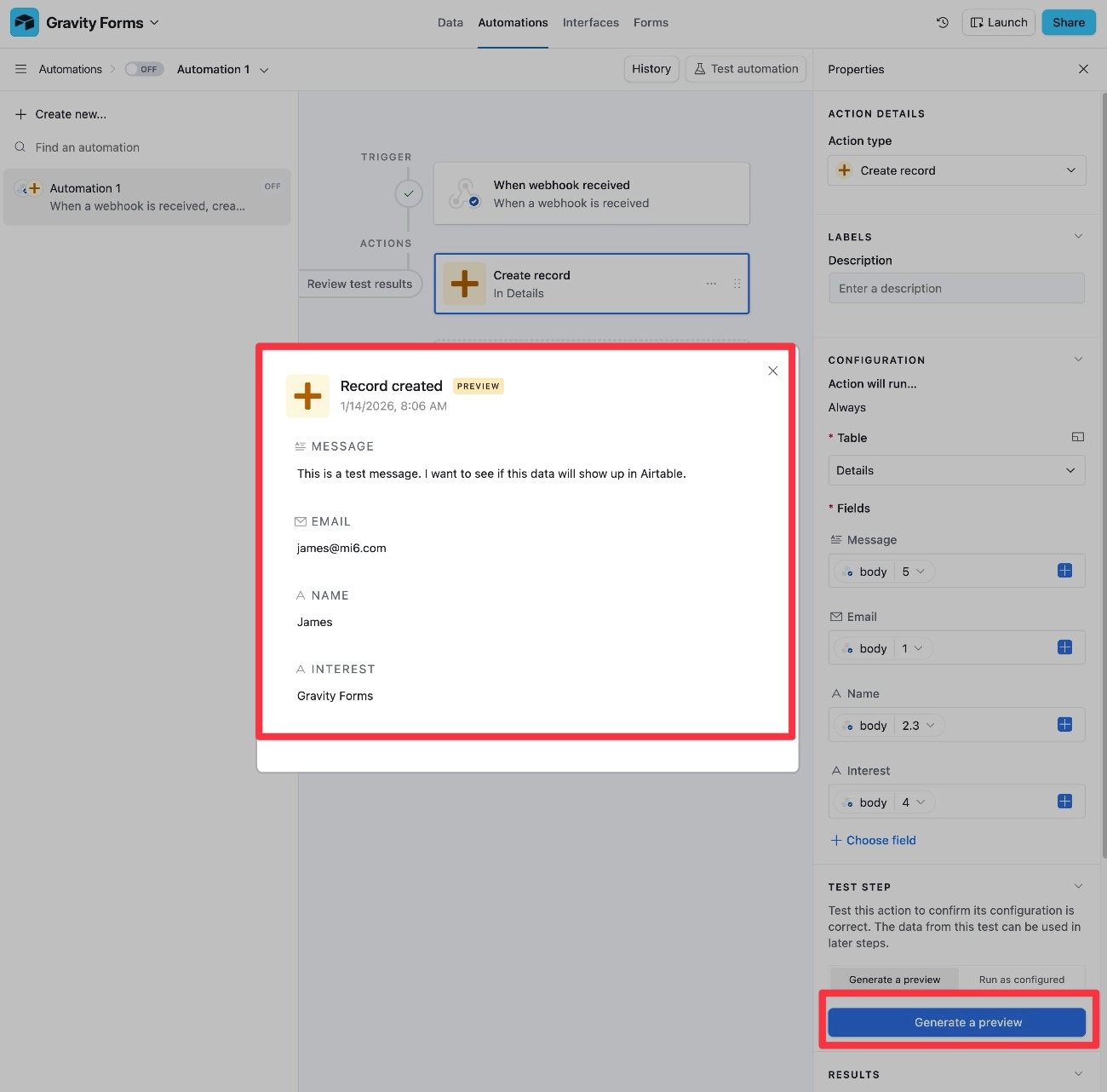Click the expand icon next to Table
This screenshot has height=1092, width=1107.
[1077, 437]
